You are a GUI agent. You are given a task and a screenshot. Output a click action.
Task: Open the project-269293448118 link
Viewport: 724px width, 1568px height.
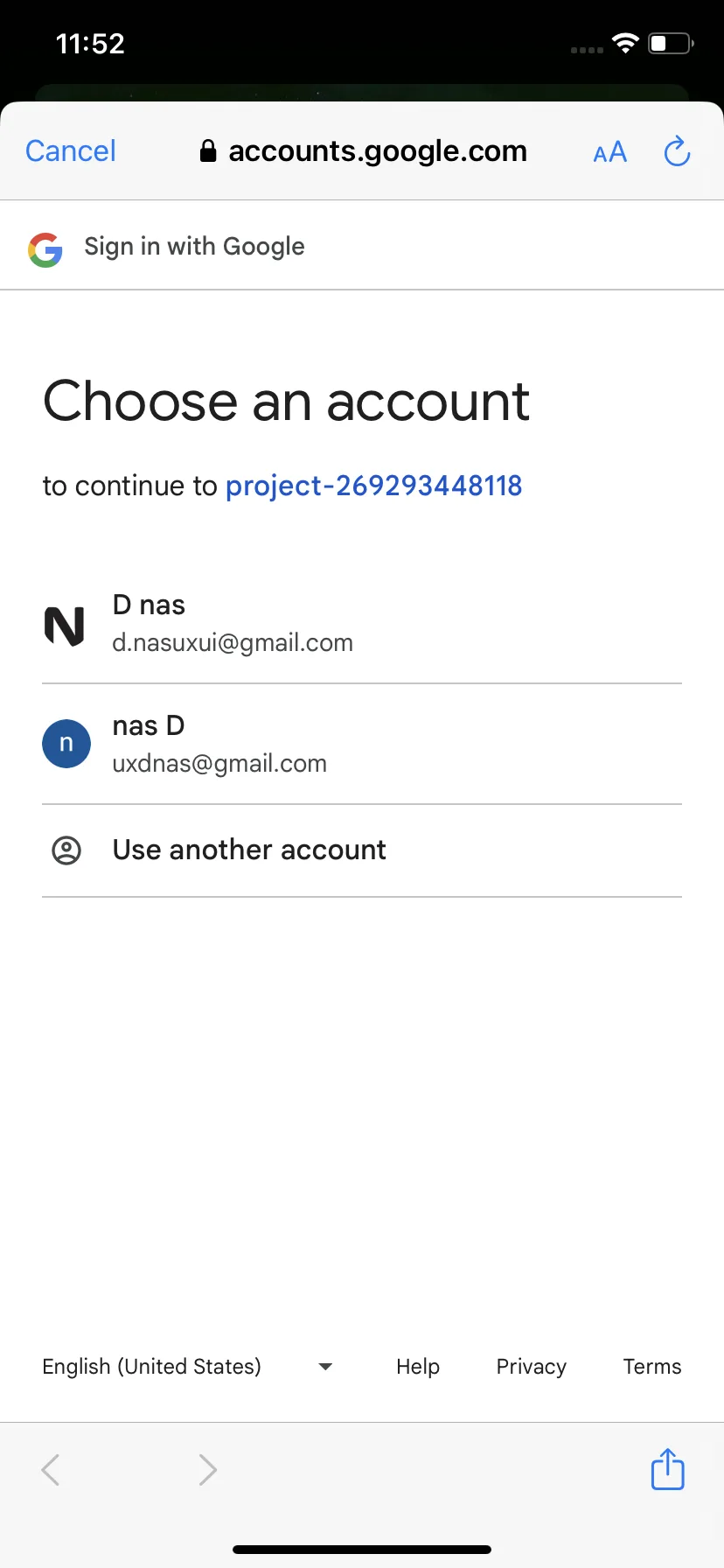tap(373, 486)
